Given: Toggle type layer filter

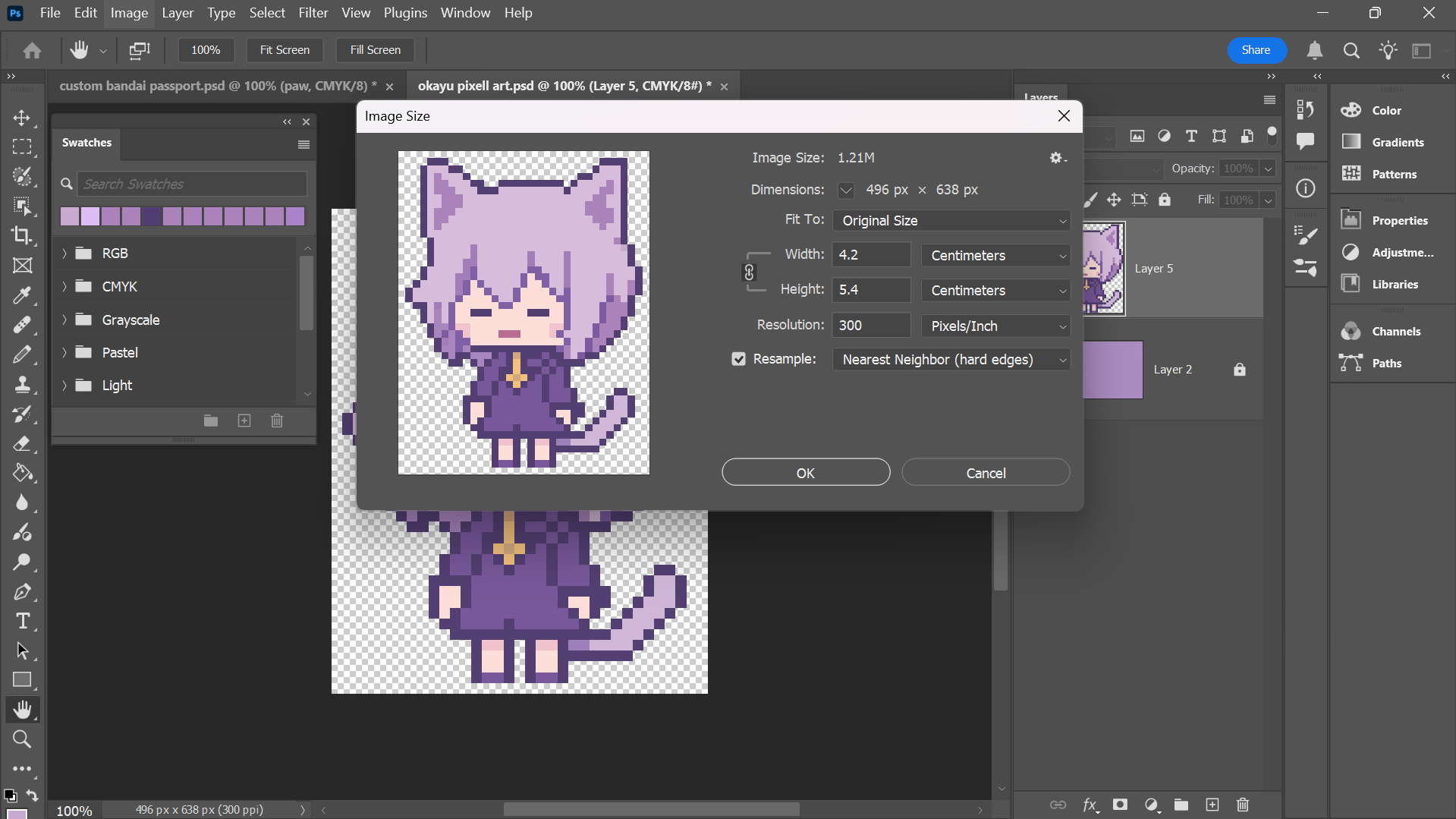Looking at the screenshot, I should click(1191, 137).
